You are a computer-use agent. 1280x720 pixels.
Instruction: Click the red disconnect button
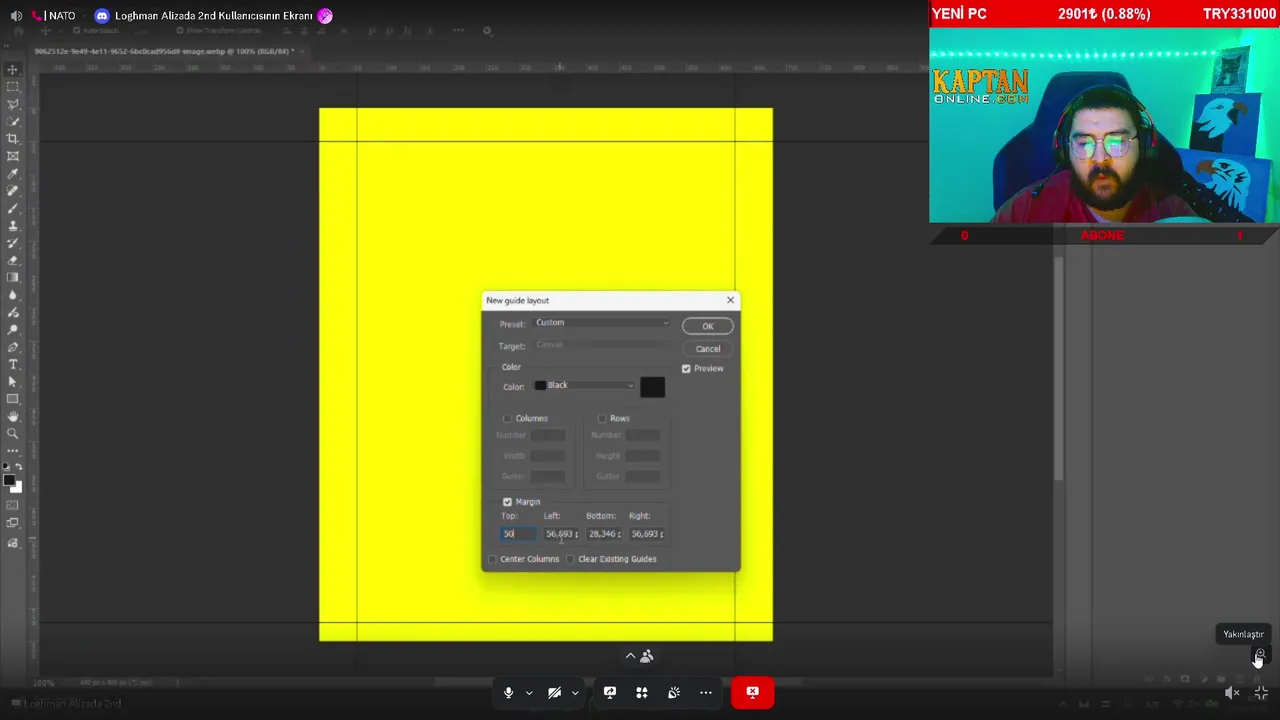click(x=752, y=692)
